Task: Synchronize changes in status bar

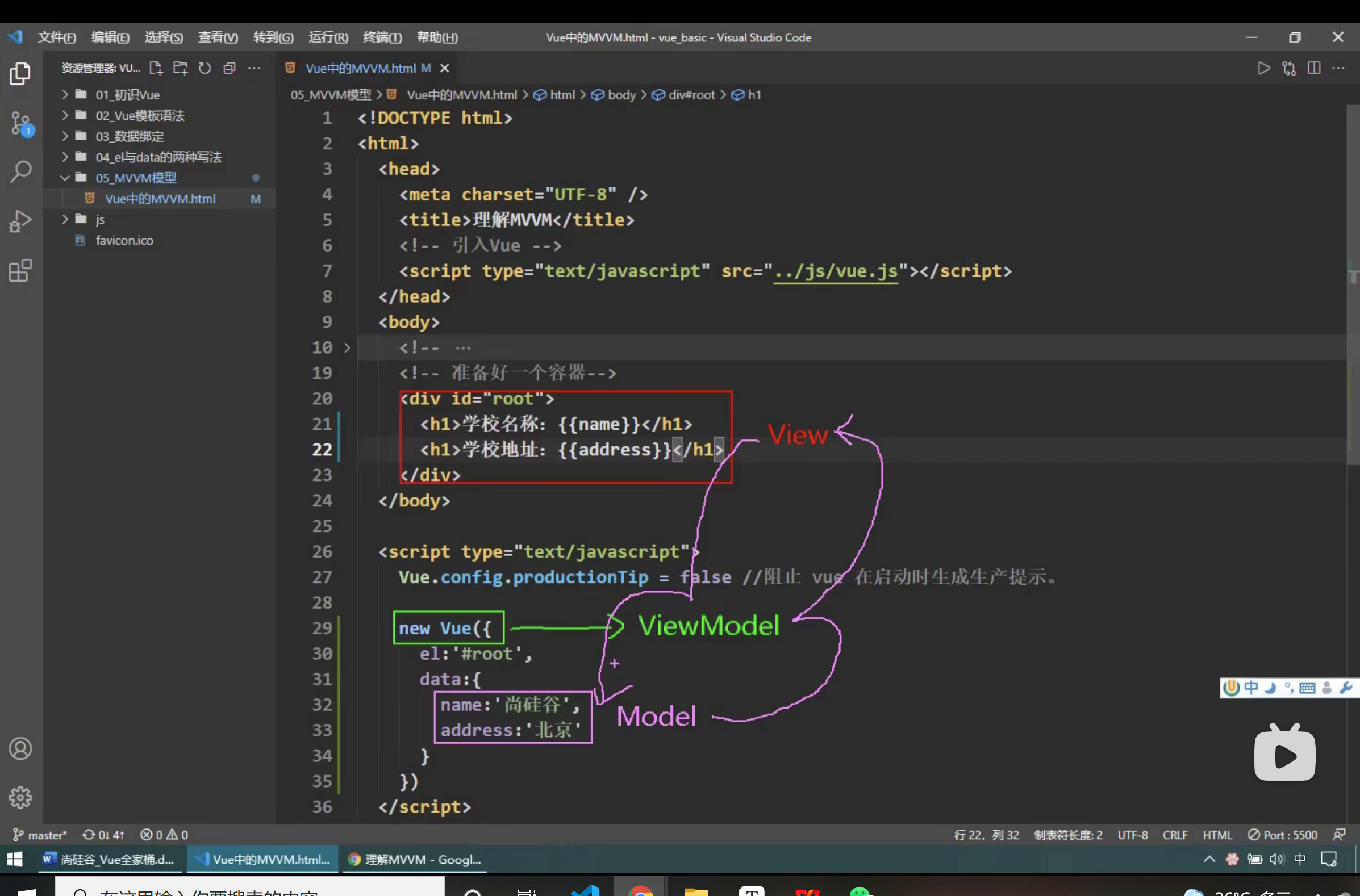Action: tap(103, 835)
